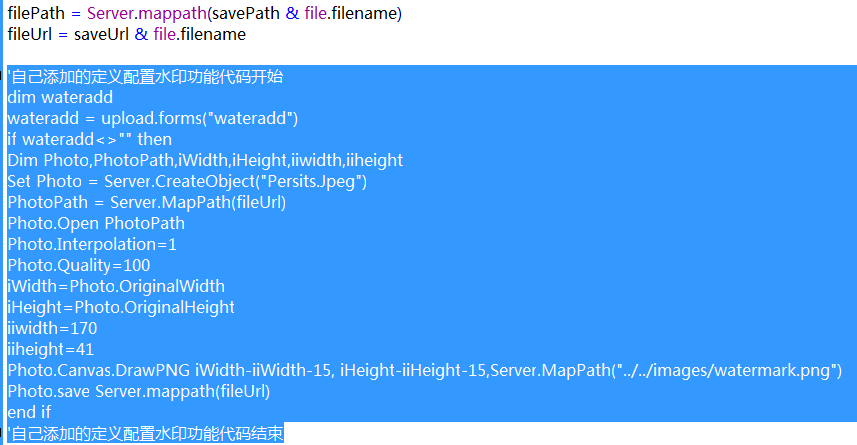Click 'PhotoPath = Server.MapPath(fileUrl)' line
The width and height of the screenshot is (857, 445).
pyautogui.click(x=146, y=202)
